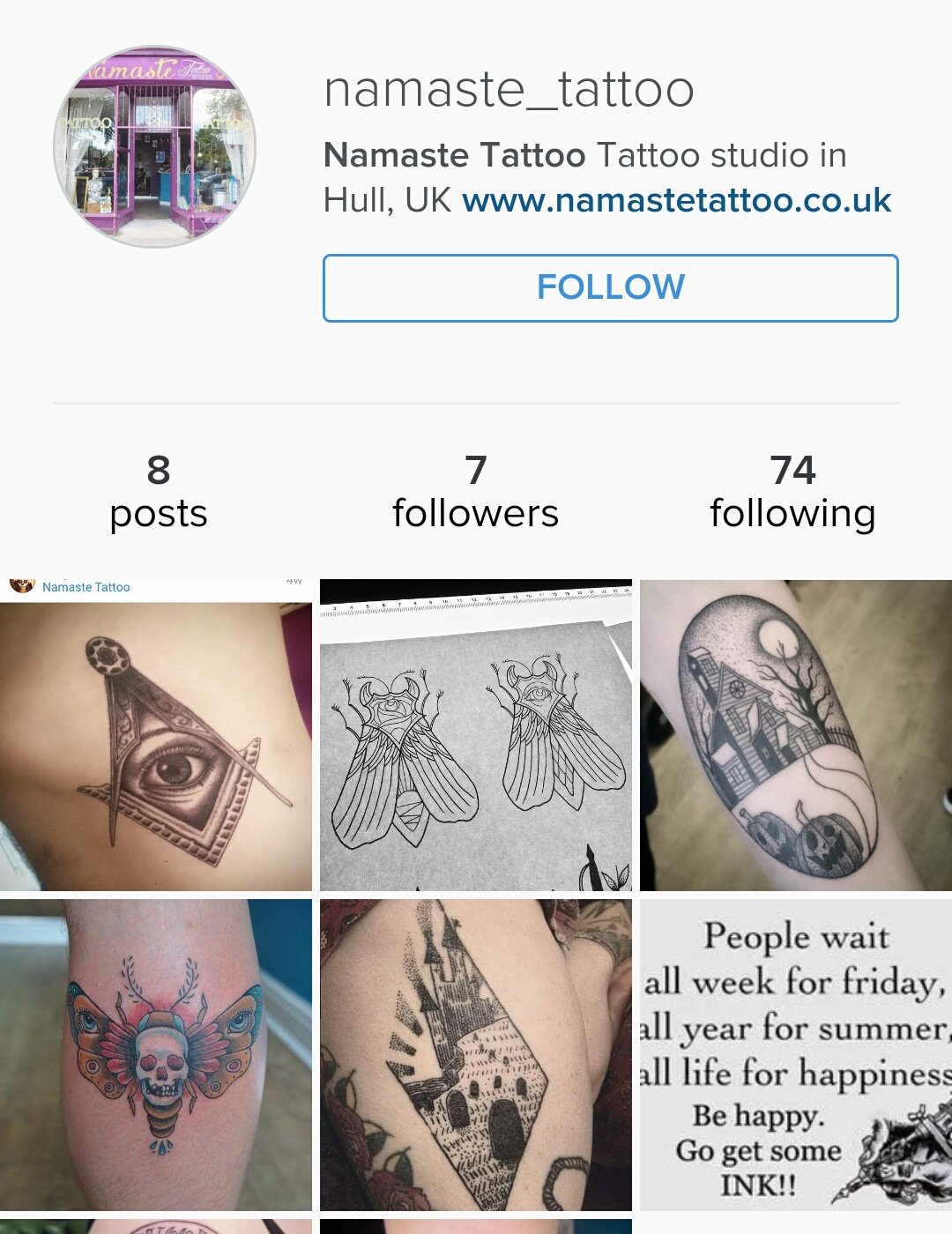Open the all-seeing eye pyramid tattoo post
The image size is (952, 1234).
[156, 735]
